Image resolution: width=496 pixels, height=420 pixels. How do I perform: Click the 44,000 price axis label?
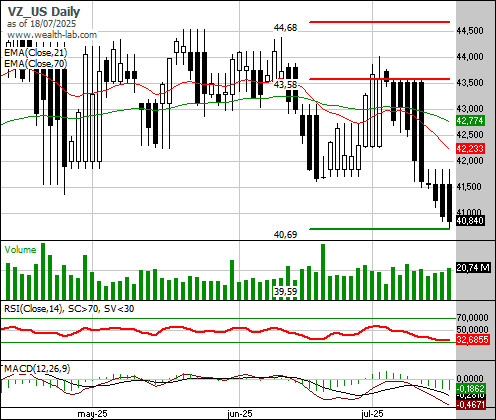click(470, 57)
